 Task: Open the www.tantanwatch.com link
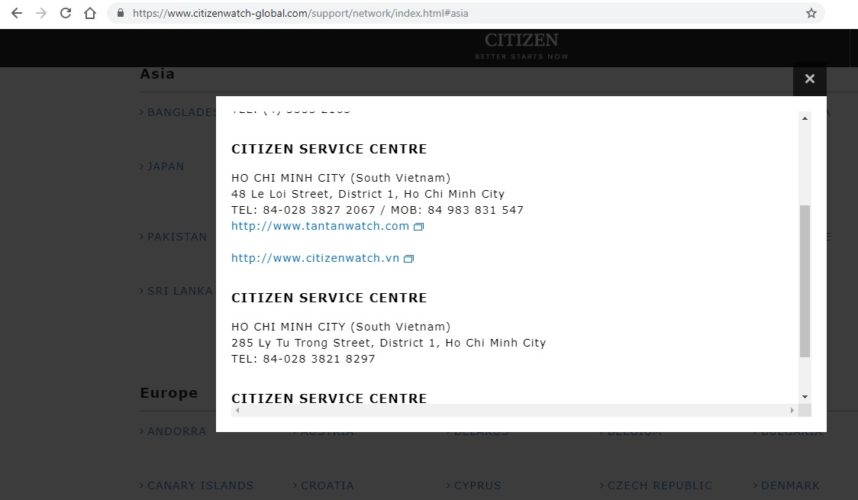(x=320, y=226)
